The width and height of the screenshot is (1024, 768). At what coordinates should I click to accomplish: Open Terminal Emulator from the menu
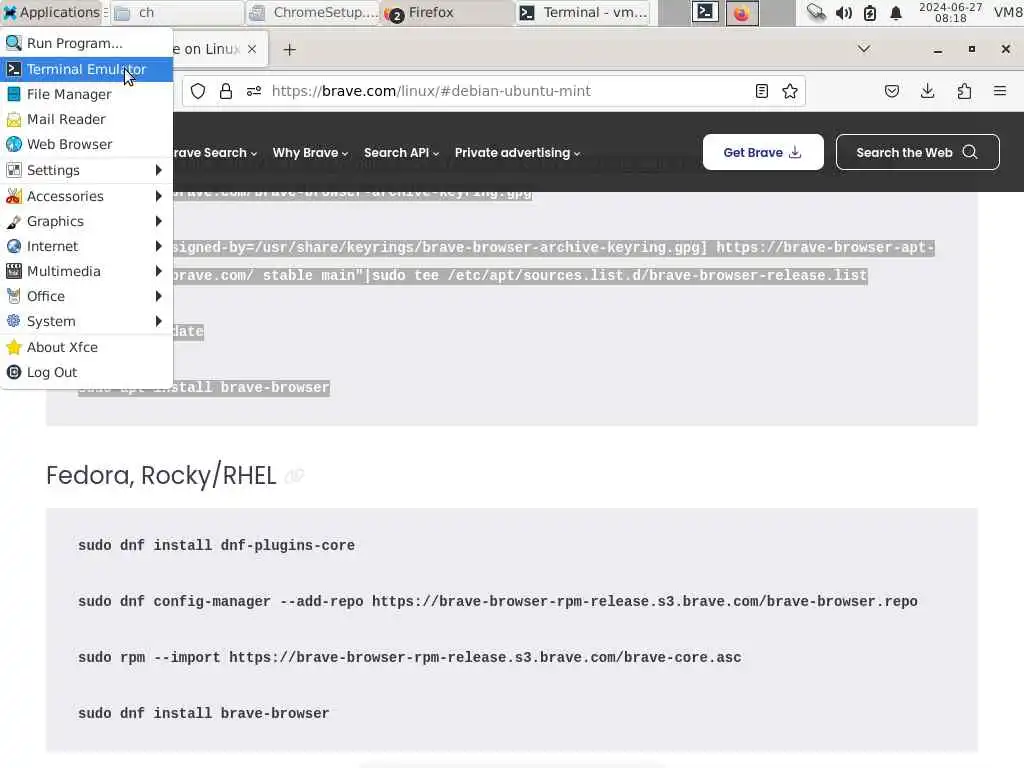[x=86, y=69]
